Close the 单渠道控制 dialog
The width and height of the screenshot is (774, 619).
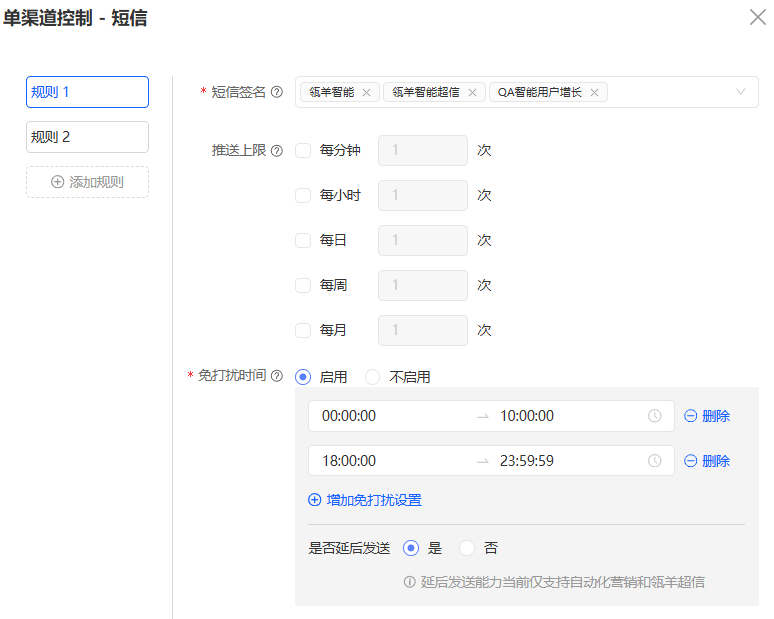coord(758,17)
